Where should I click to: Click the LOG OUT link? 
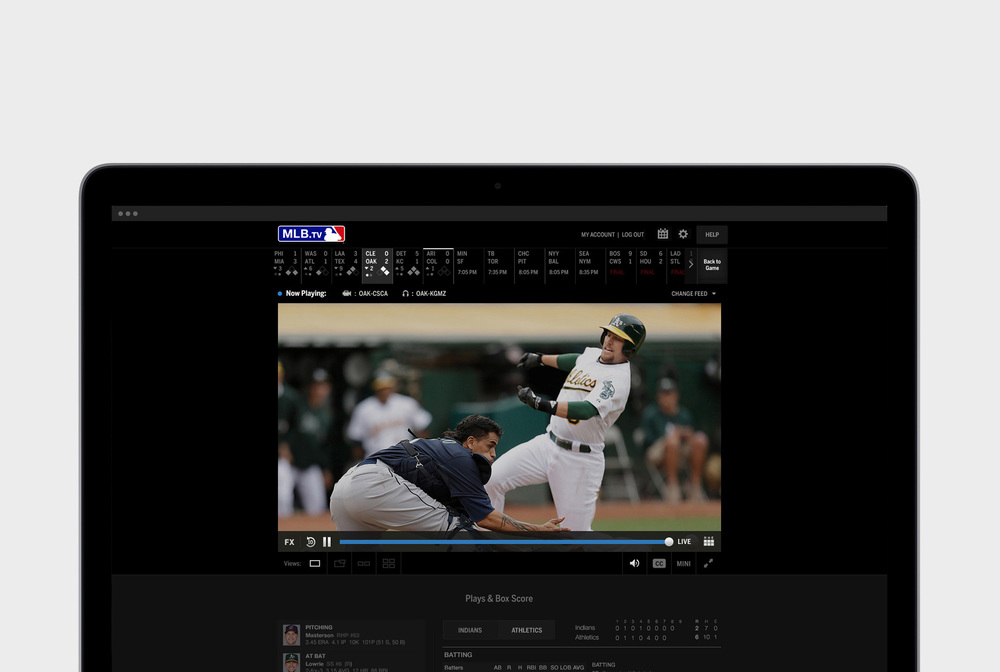[633, 235]
